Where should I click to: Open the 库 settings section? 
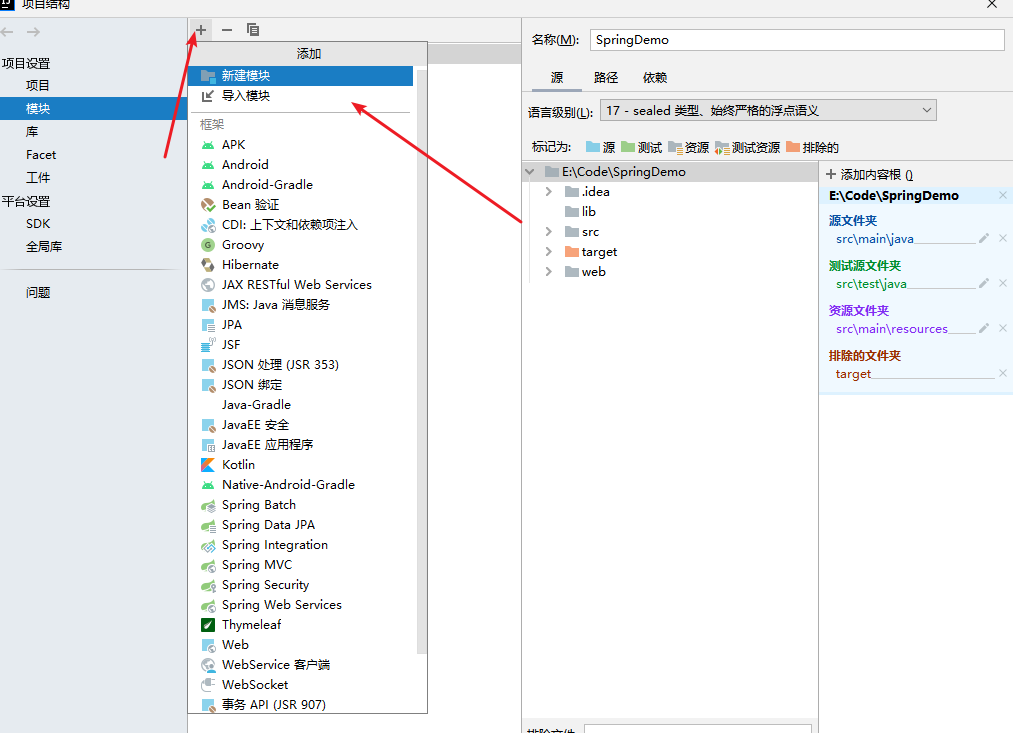tap(32, 132)
